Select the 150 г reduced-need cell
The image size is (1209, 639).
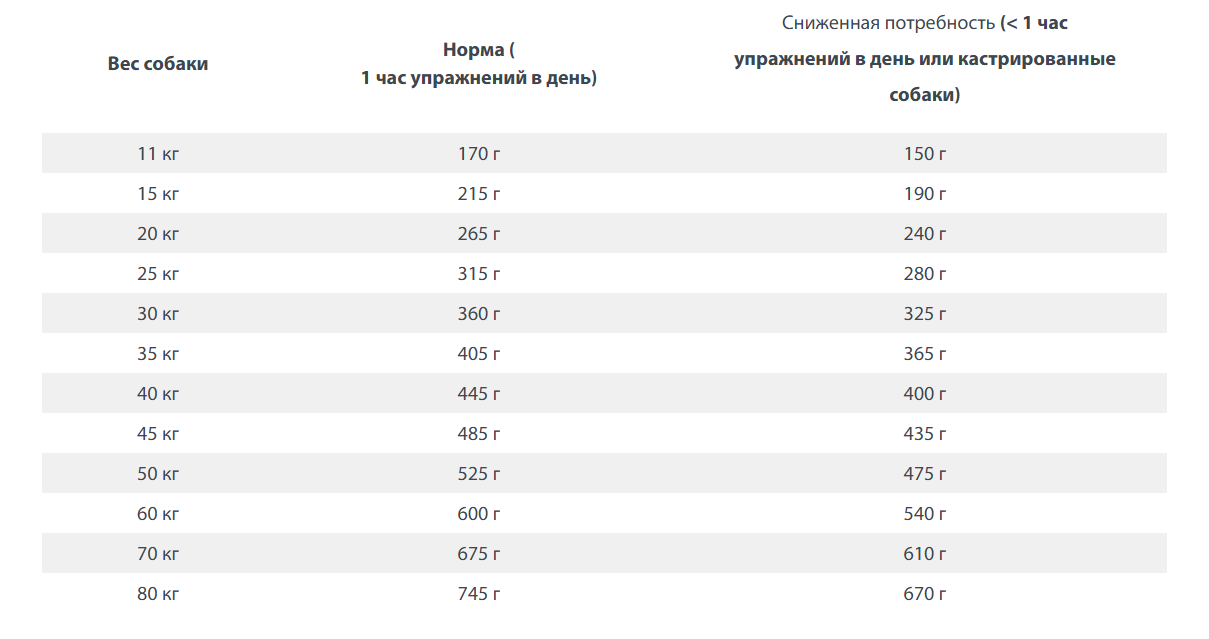[x=924, y=154]
